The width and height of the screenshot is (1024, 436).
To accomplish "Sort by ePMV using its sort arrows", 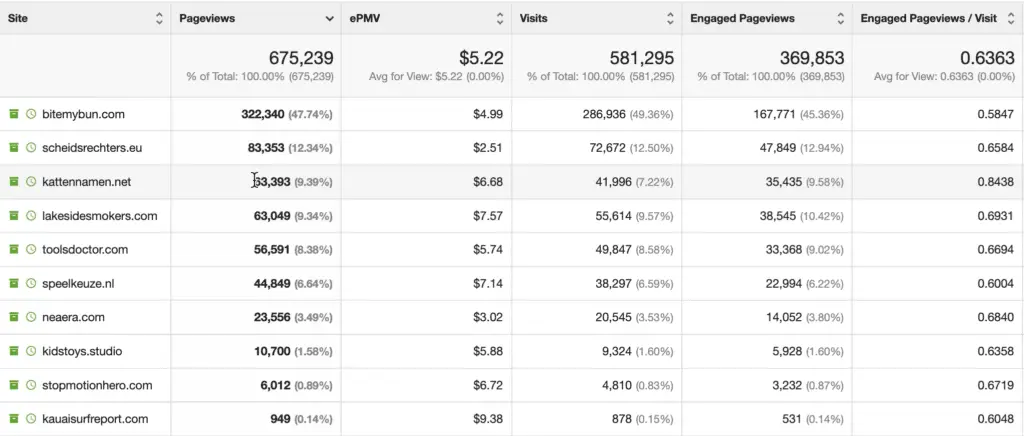I will coord(500,18).
